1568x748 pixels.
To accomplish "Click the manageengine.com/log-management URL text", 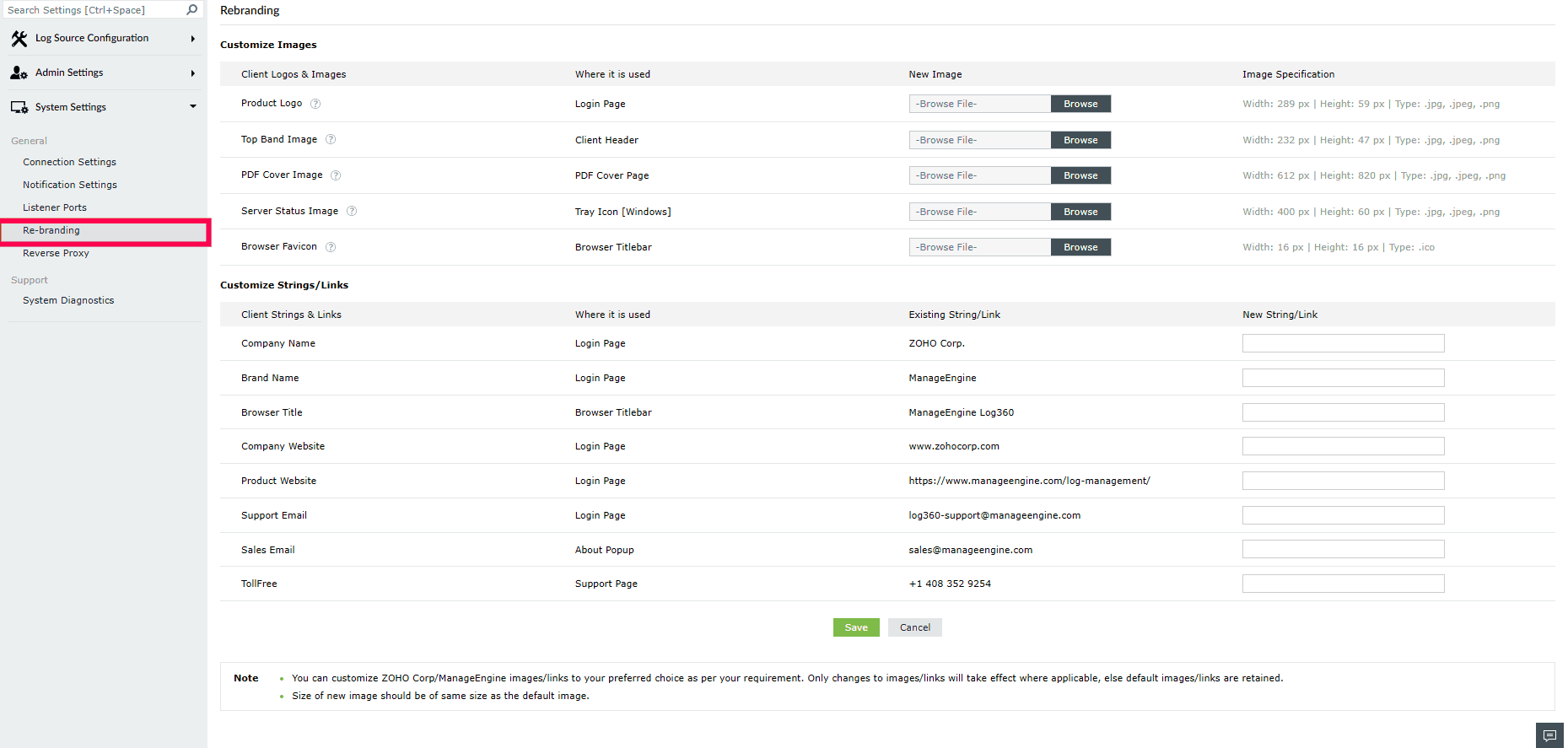I will [x=1029, y=481].
